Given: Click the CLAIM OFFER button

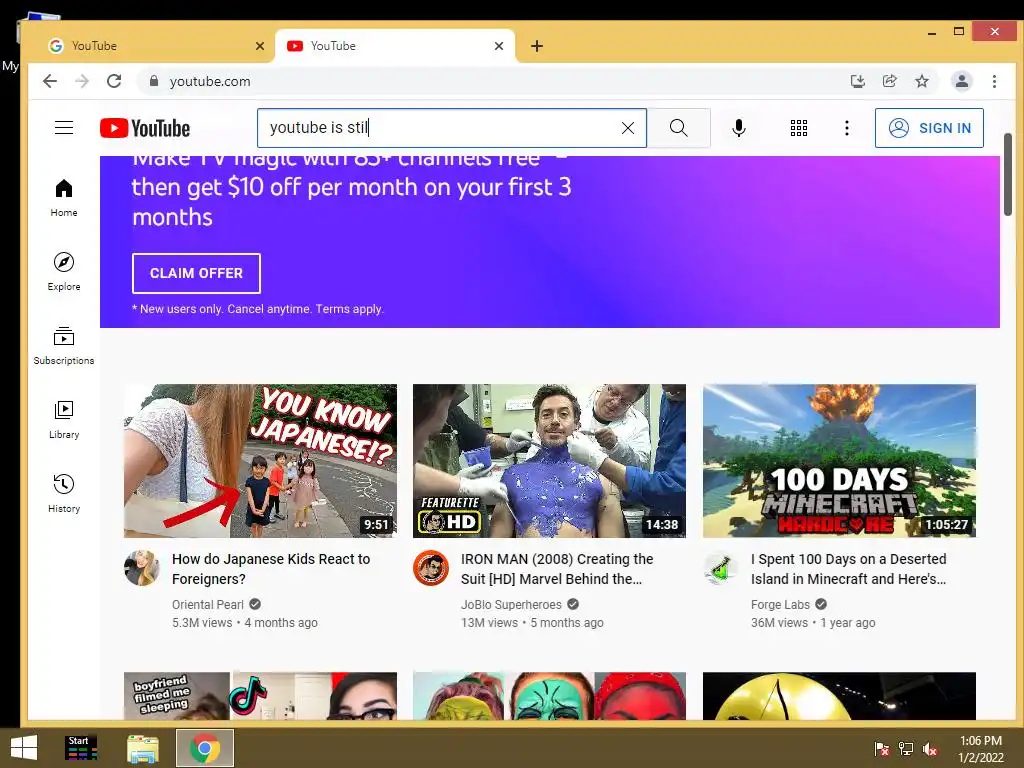Looking at the screenshot, I should pos(196,273).
